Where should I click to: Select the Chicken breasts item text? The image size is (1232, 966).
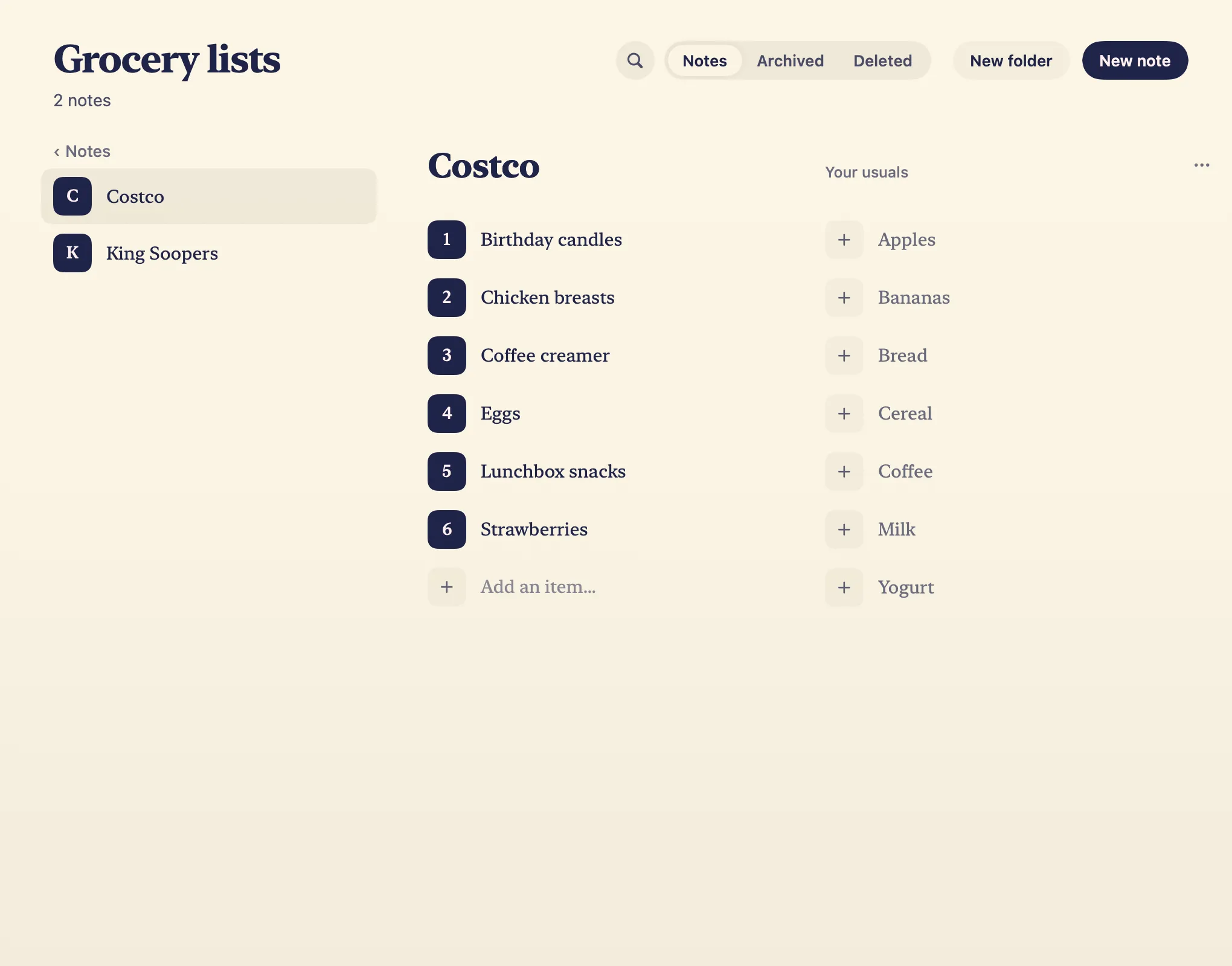click(547, 298)
